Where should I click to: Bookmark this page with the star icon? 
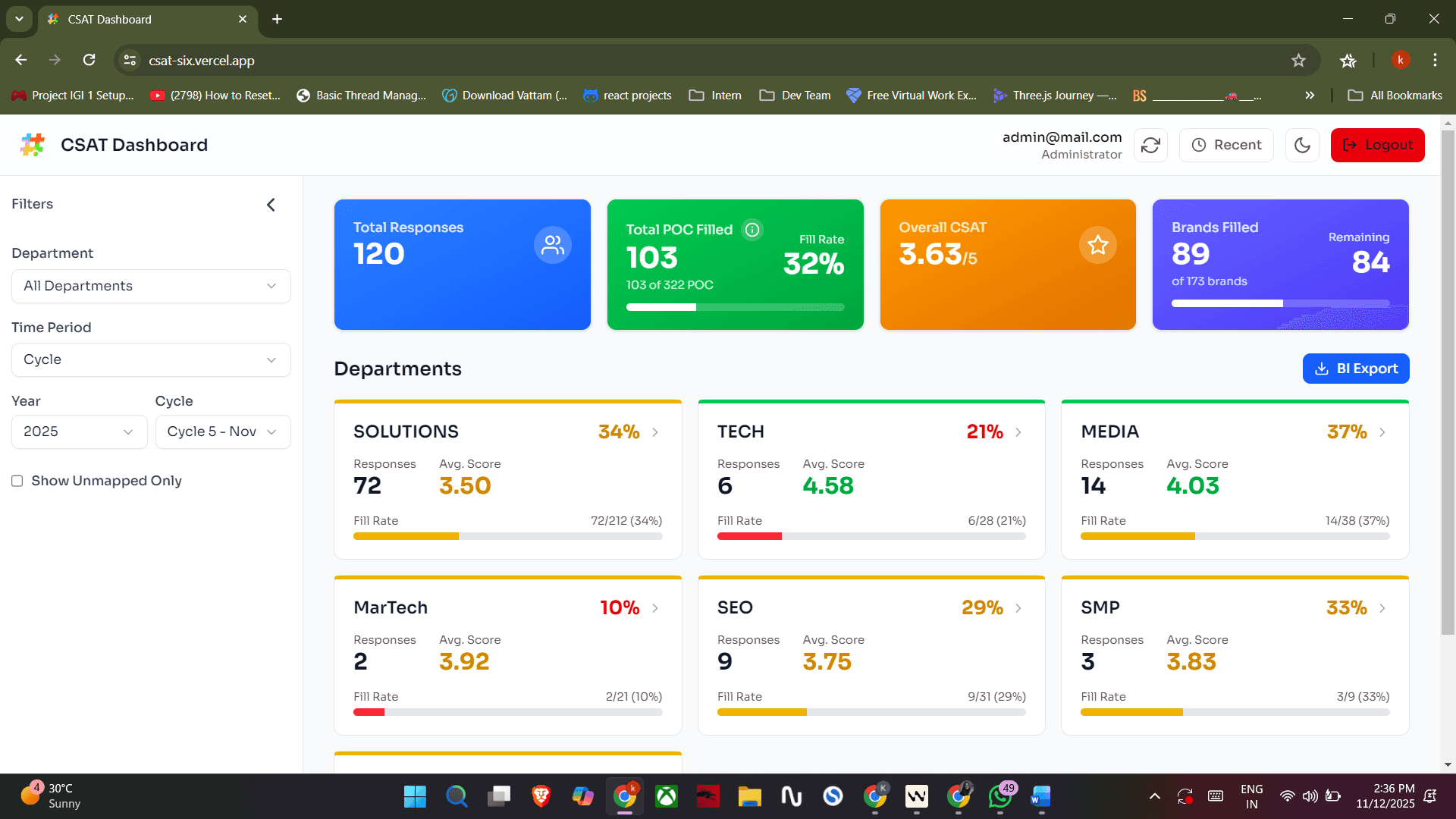tap(1298, 61)
